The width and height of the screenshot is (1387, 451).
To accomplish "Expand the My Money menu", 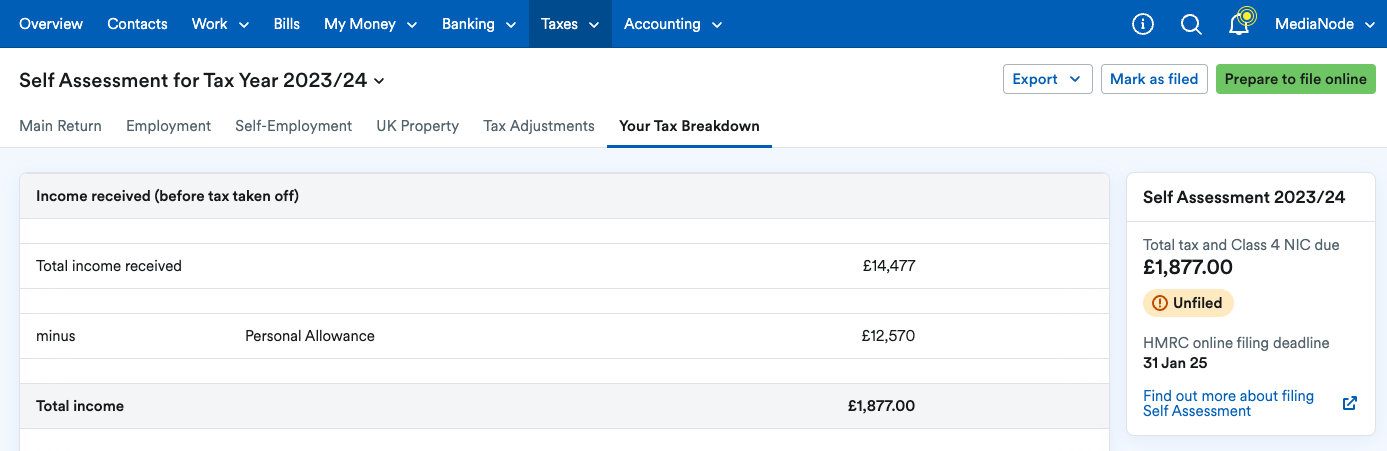I will pyautogui.click(x=370, y=24).
